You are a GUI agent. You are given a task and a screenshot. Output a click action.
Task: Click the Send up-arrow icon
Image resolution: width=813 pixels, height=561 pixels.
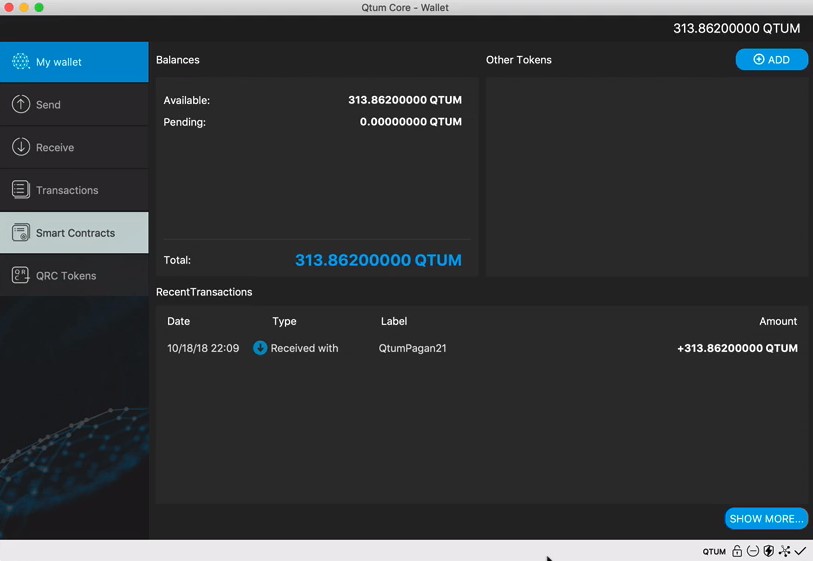[21, 104]
